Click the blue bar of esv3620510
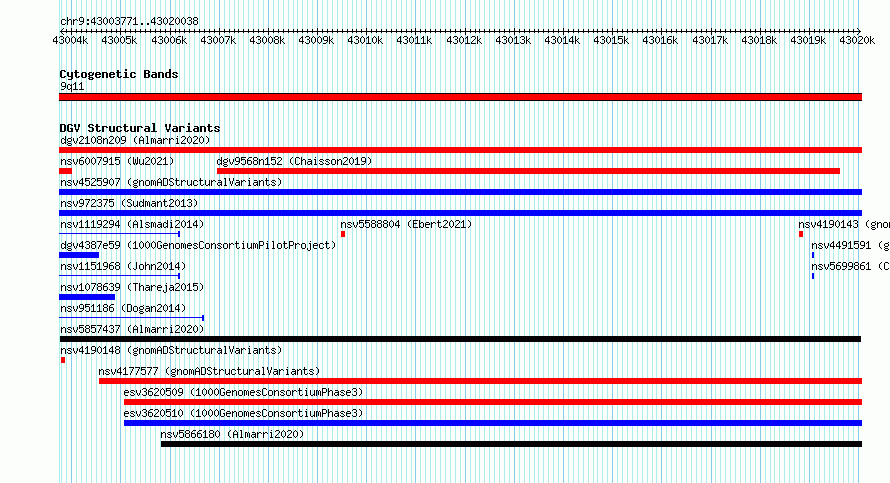The height and width of the screenshot is (483, 890). 493,423
